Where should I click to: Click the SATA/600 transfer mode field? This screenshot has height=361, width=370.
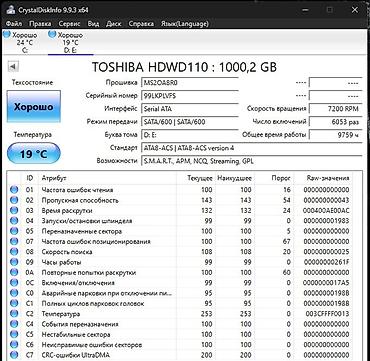tap(190, 122)
